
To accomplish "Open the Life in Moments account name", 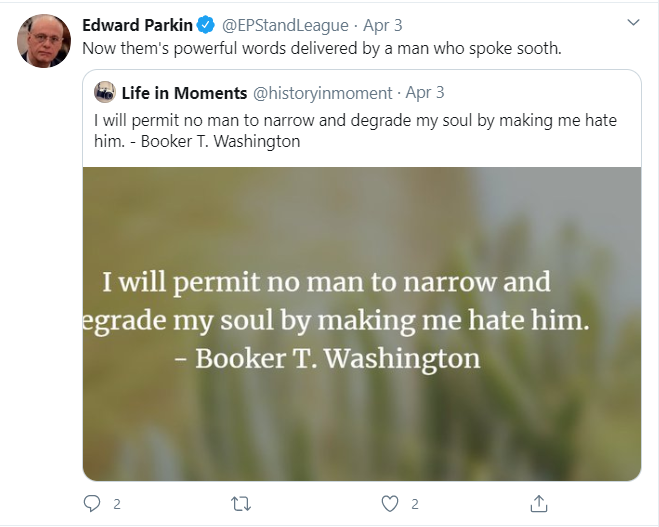I will tap(184, 93).
